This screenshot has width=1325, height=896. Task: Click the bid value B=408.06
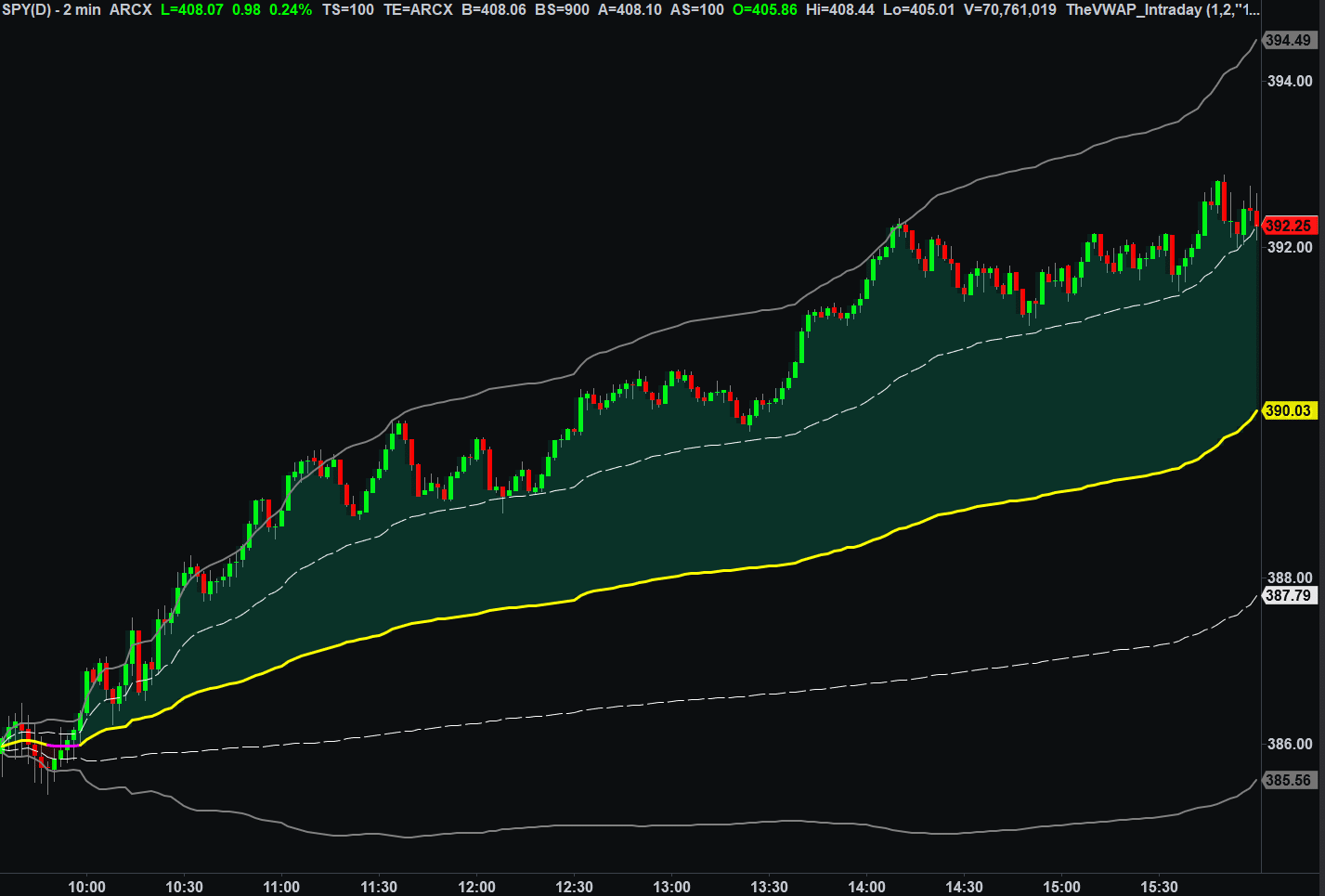point(493,10)
